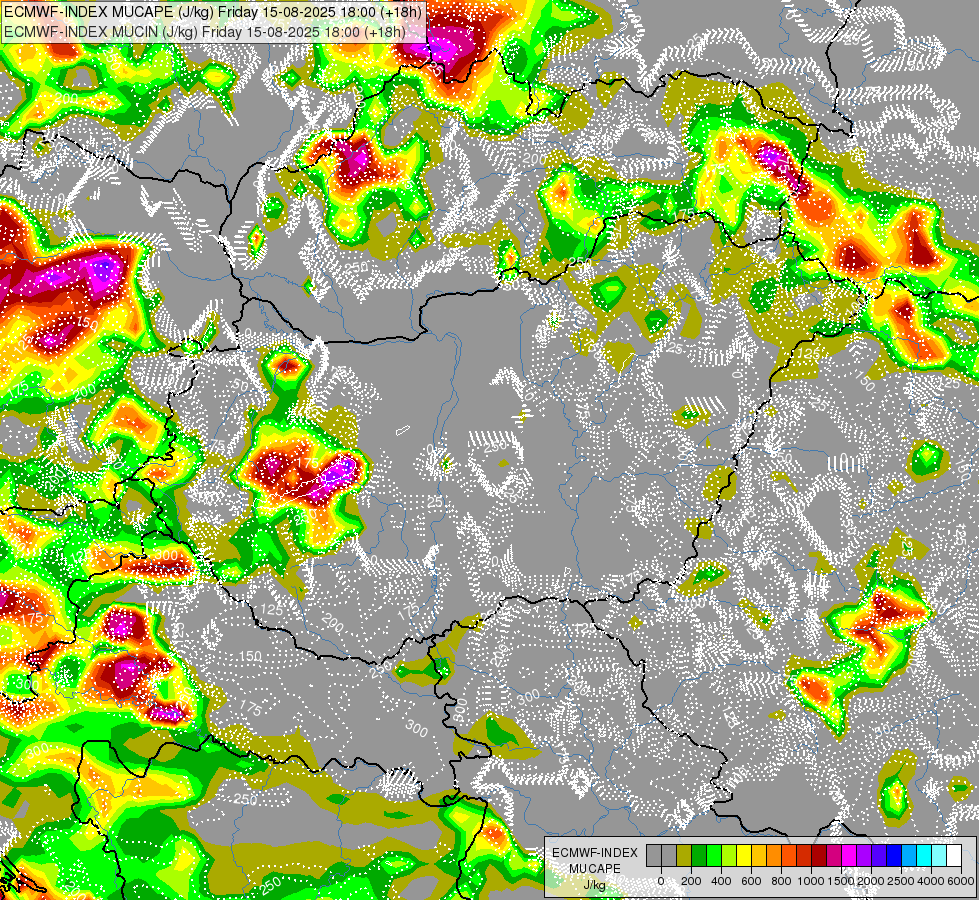Click the legend tick label 0

pyautogui.click(x=661, y=881)
